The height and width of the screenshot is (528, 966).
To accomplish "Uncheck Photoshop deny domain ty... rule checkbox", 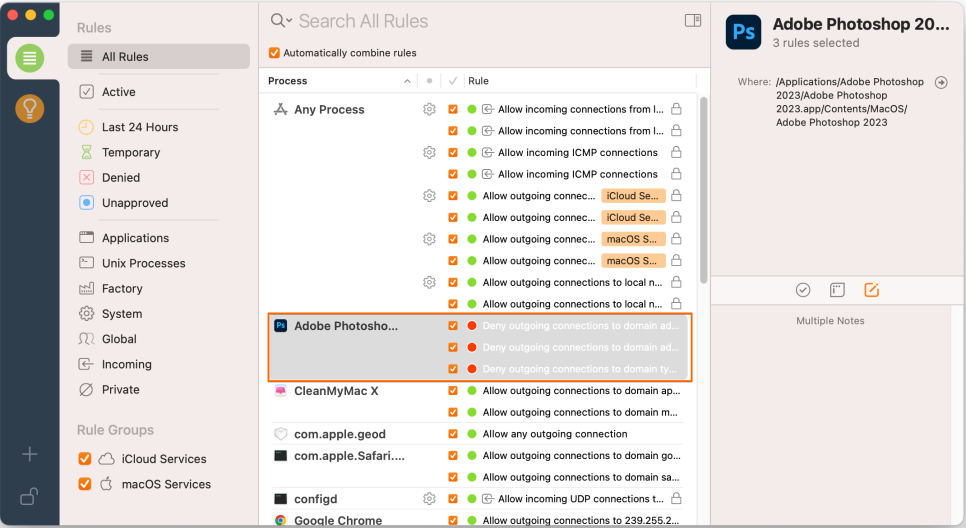I will click(x=453, y=369).
